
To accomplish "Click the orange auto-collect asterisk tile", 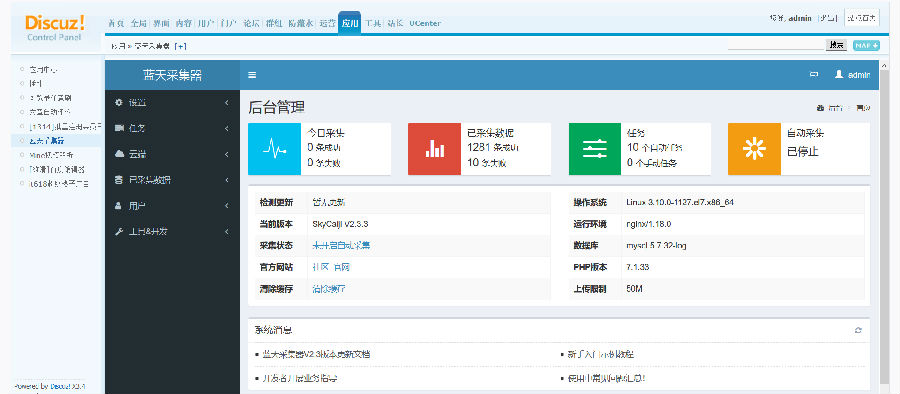I will 754,149.
